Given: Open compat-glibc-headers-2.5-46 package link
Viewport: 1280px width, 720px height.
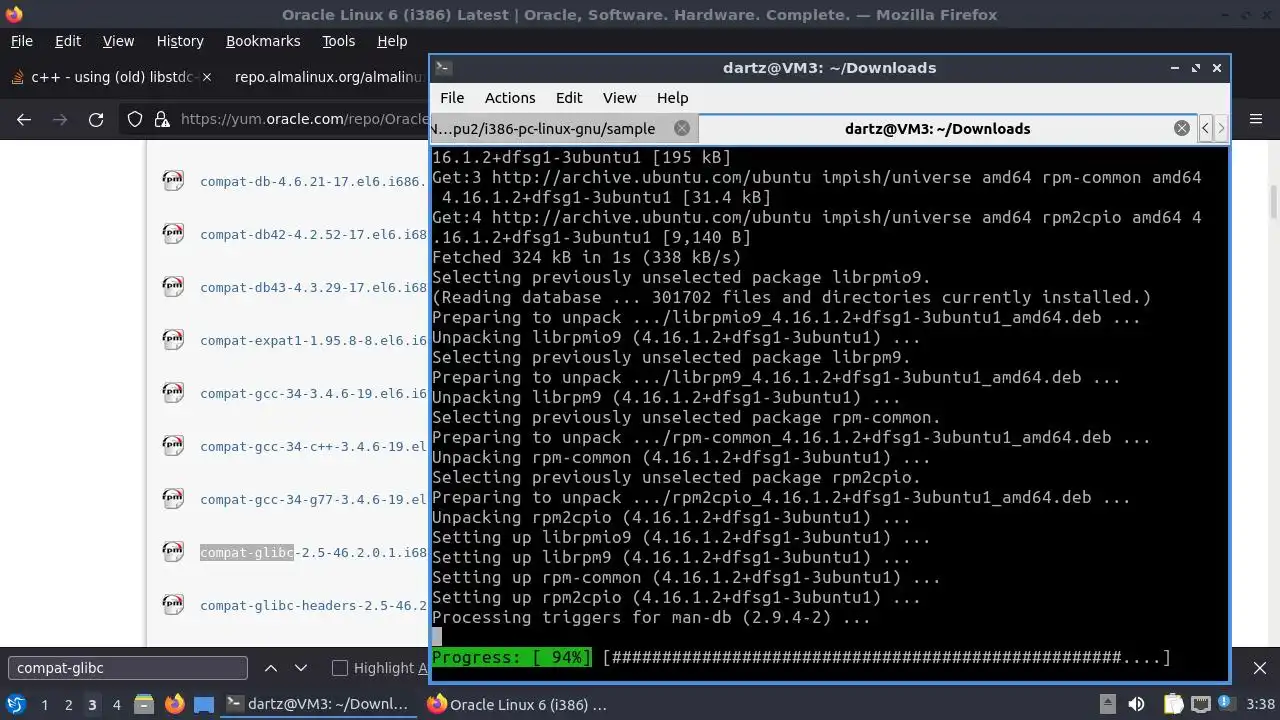Looking at the screenshot, I should 313,605.
